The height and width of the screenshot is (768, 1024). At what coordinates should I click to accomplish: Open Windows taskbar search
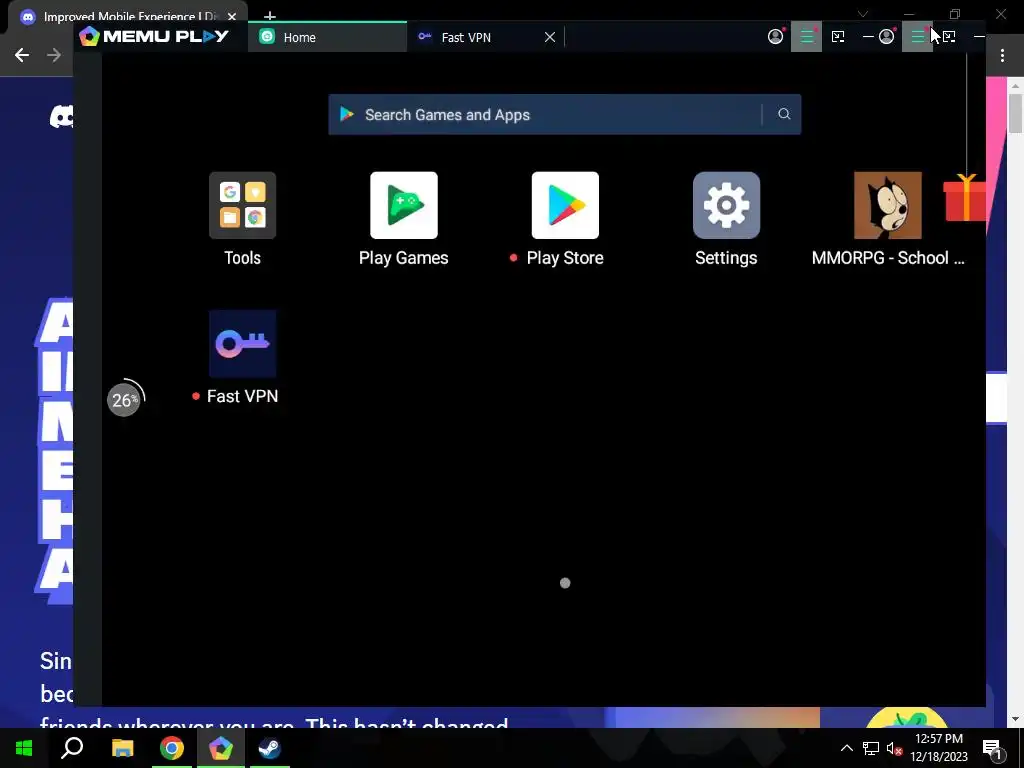[72, 748]
